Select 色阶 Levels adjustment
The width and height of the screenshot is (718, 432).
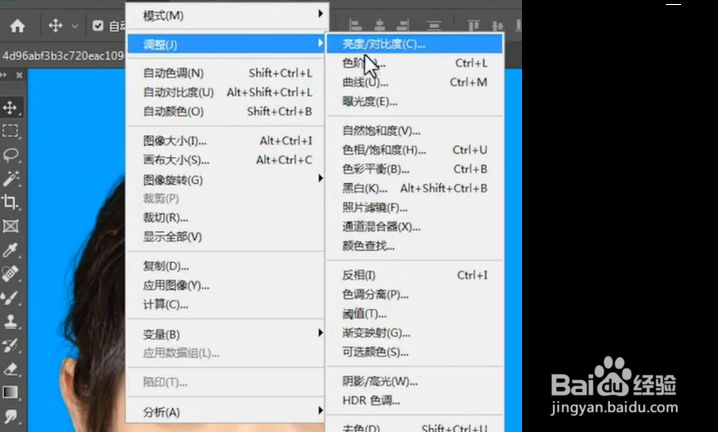click(x=414, y=63)
